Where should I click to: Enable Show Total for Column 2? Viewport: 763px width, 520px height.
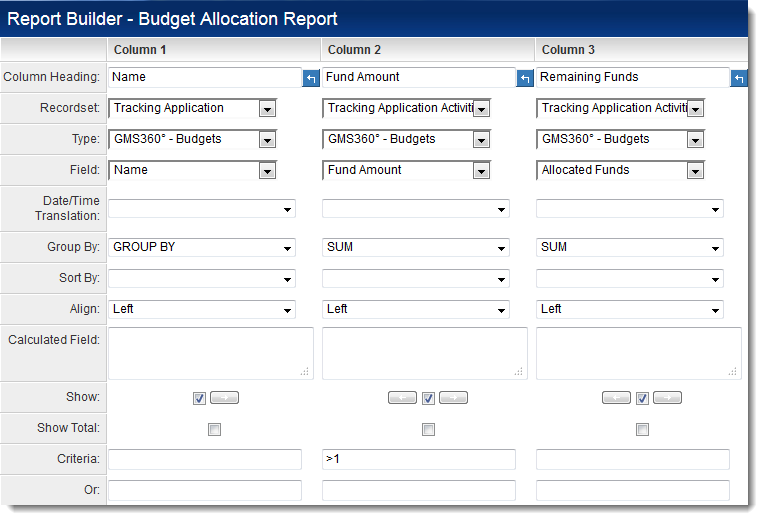(428, 430)
